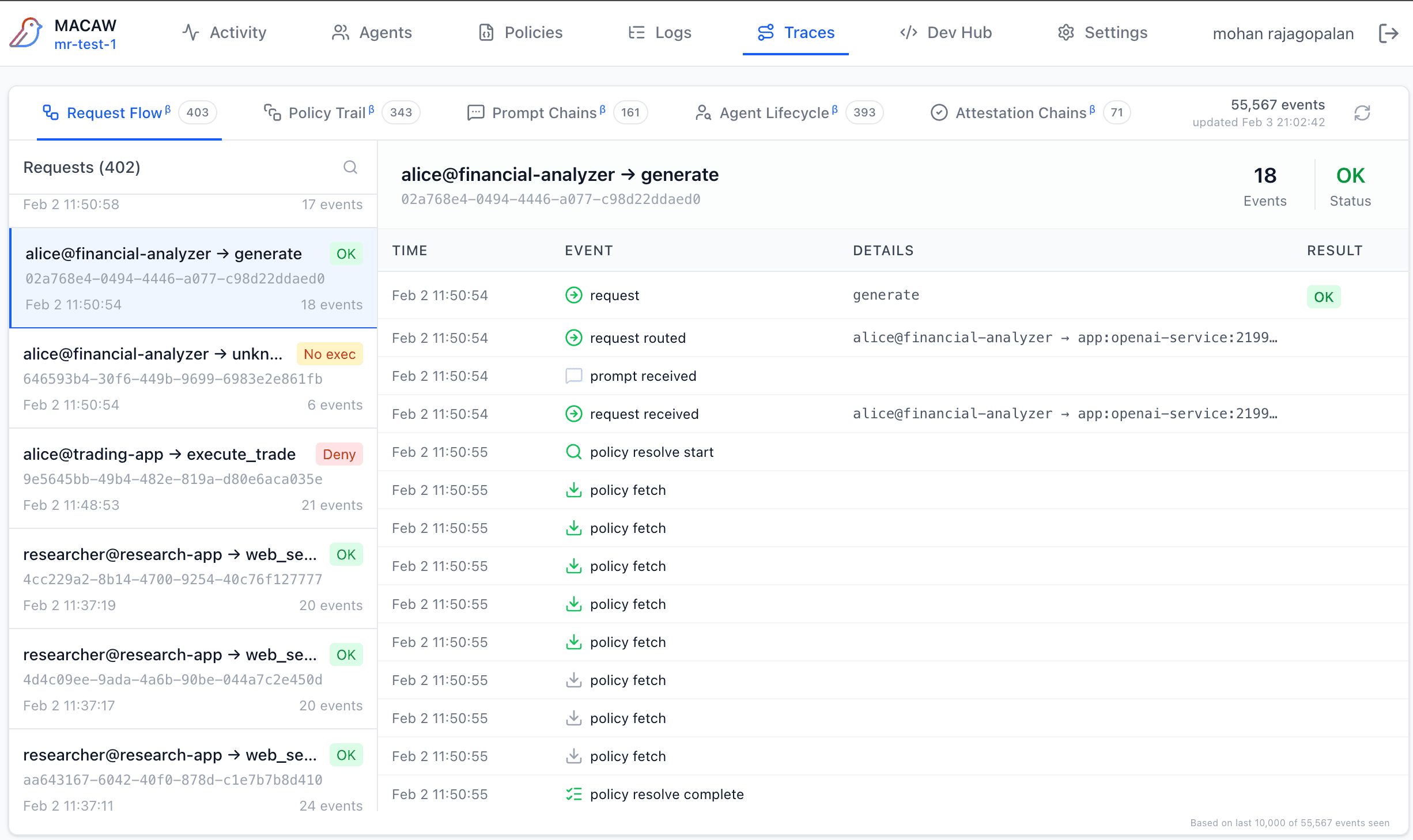Click the logout arrow icon
1413x840 pixels.
tap(1388, 33)
